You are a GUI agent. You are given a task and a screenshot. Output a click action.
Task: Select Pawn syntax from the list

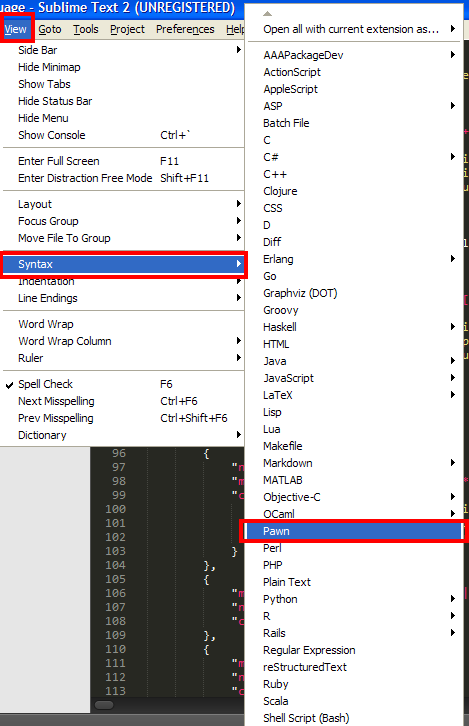pyautogui.click(x=354, y=531)
